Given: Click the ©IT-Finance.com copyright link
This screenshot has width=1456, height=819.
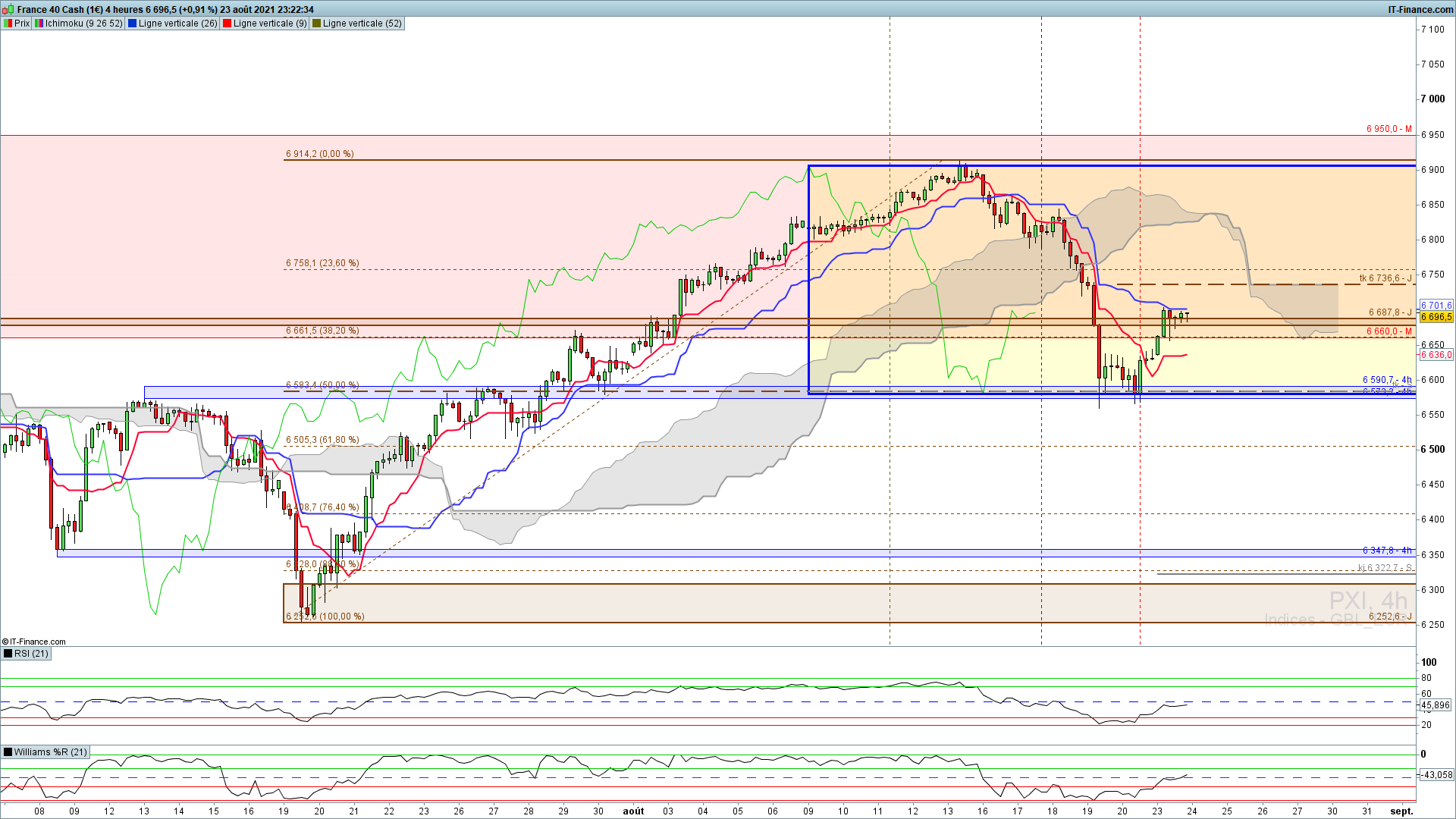Looking at the screenshot, I should point(33,642).
